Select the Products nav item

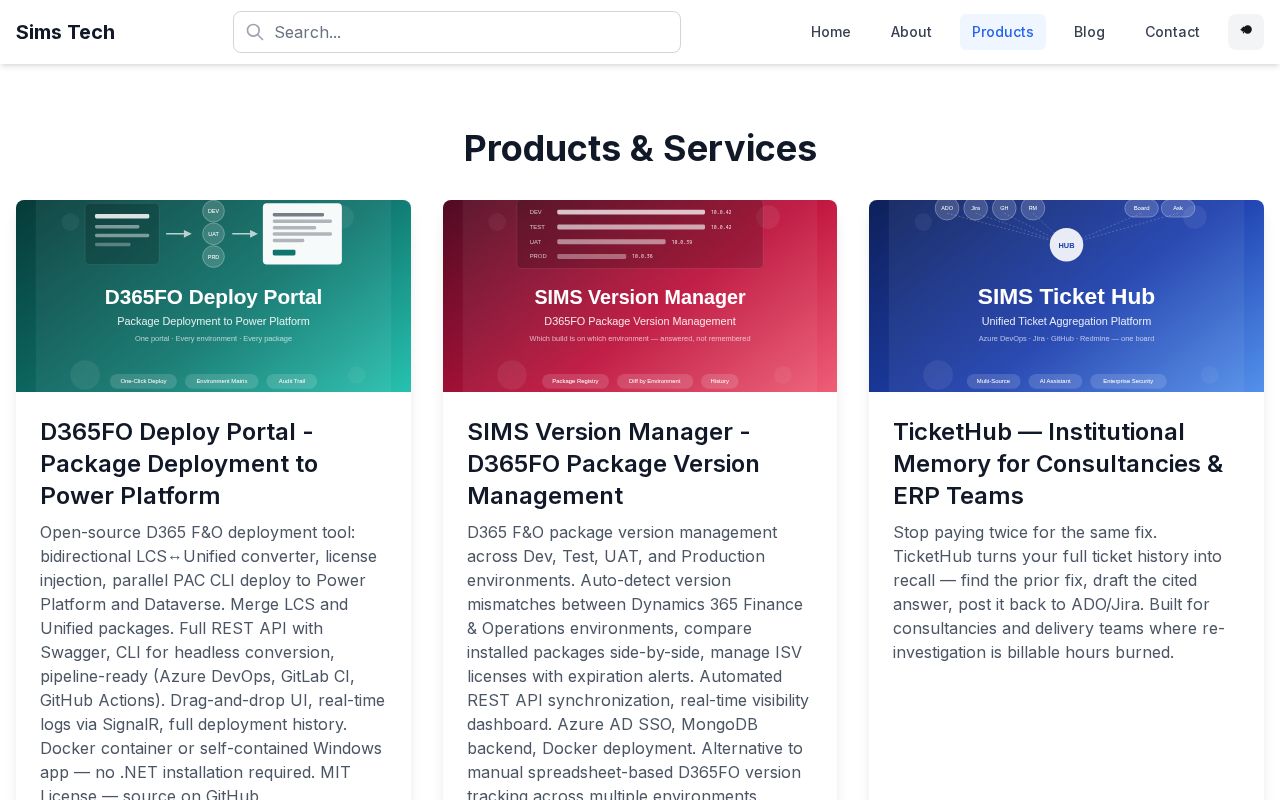(1003, 32)
